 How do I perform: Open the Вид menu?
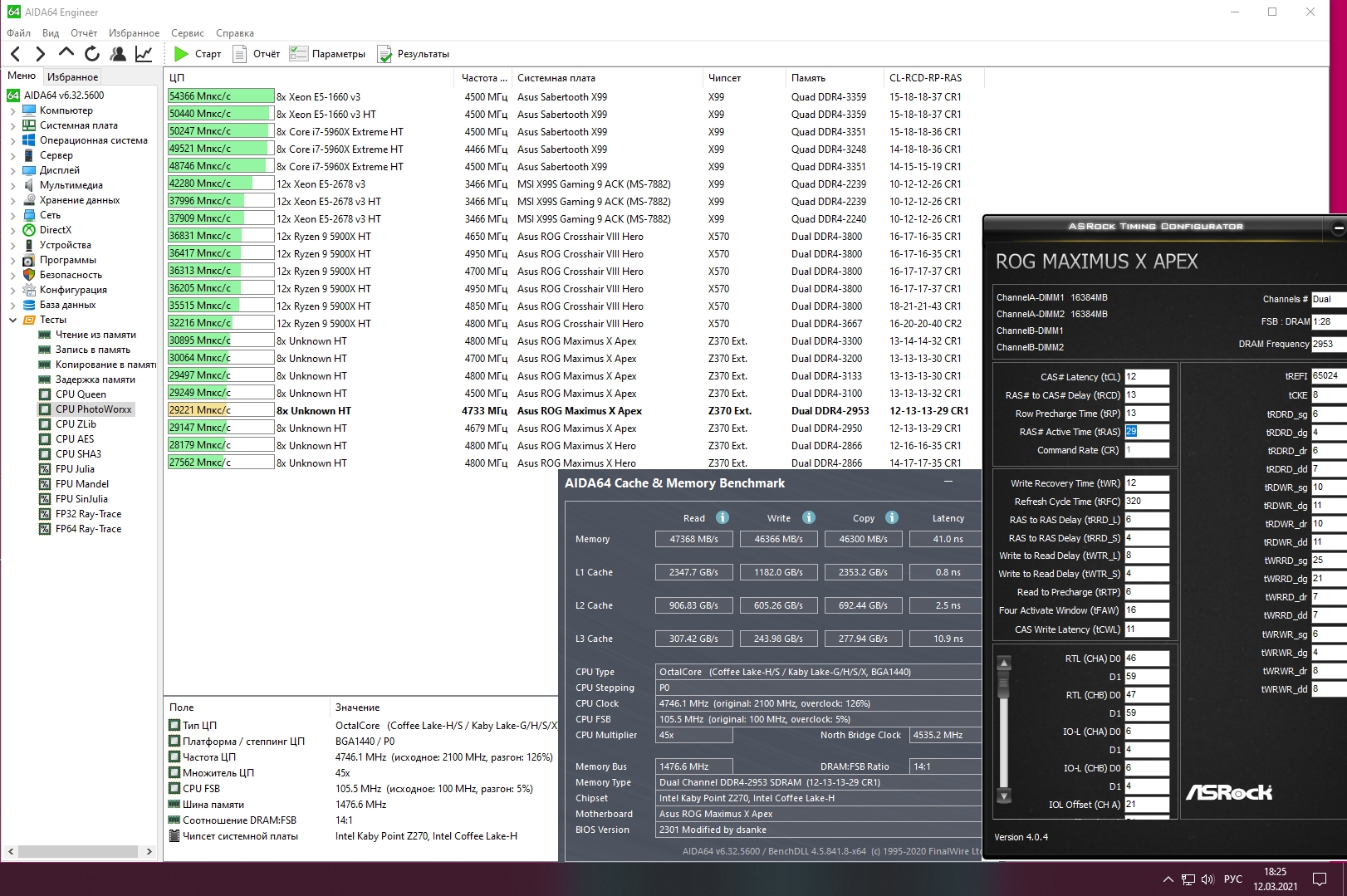pos(51,33)
